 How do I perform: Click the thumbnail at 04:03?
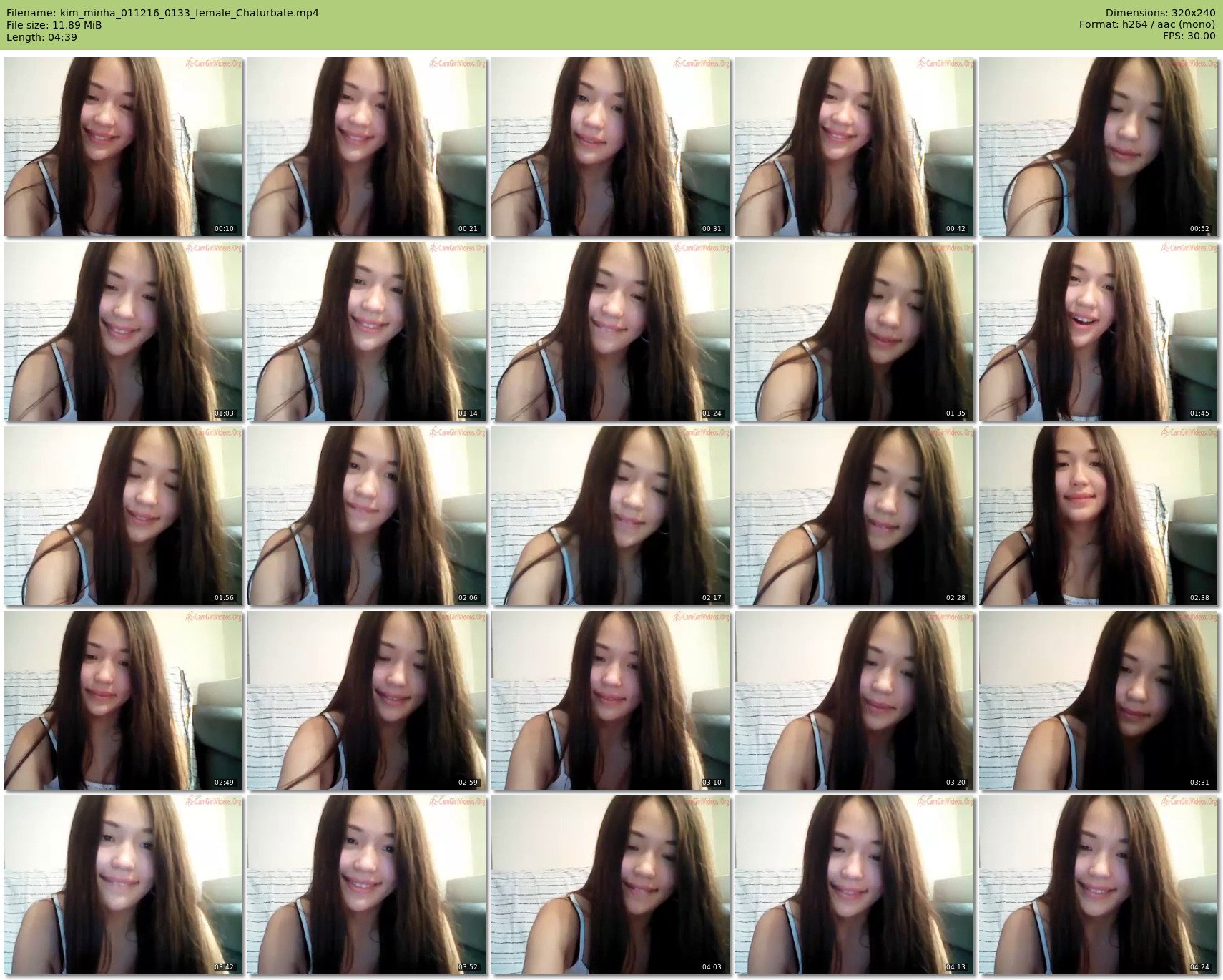coord(611,885)
